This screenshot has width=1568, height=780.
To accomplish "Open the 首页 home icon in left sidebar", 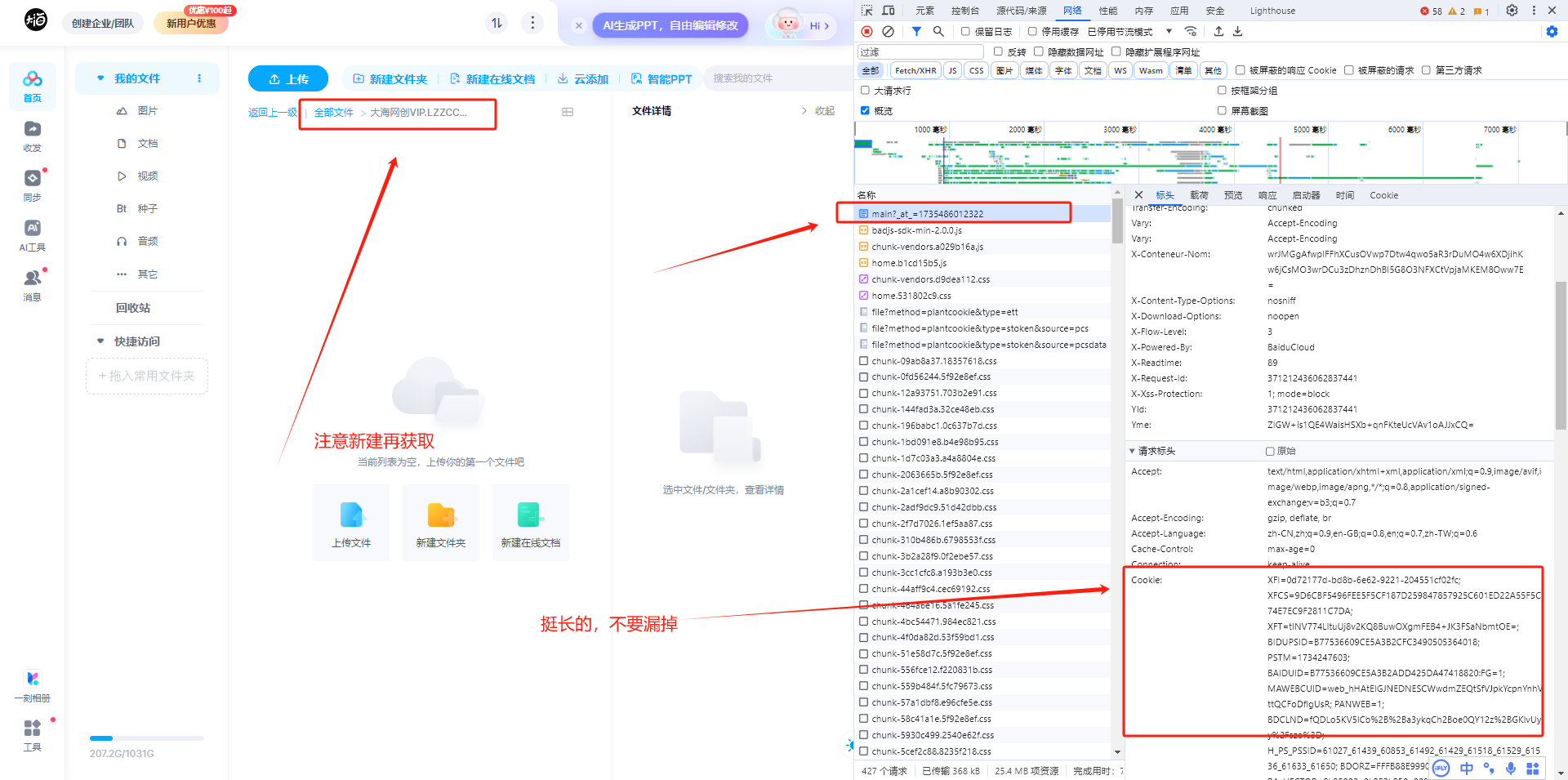I will [x=33, y=86].
